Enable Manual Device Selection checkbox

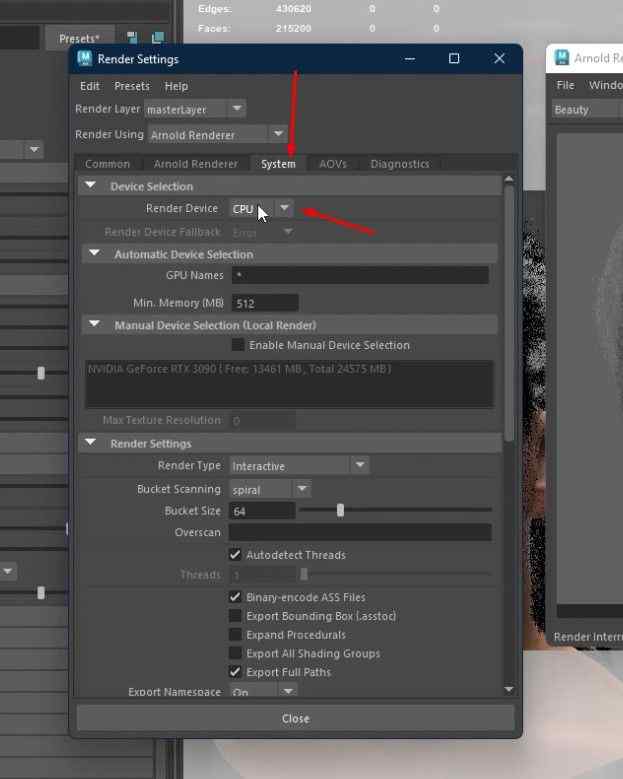coord(238,344)
